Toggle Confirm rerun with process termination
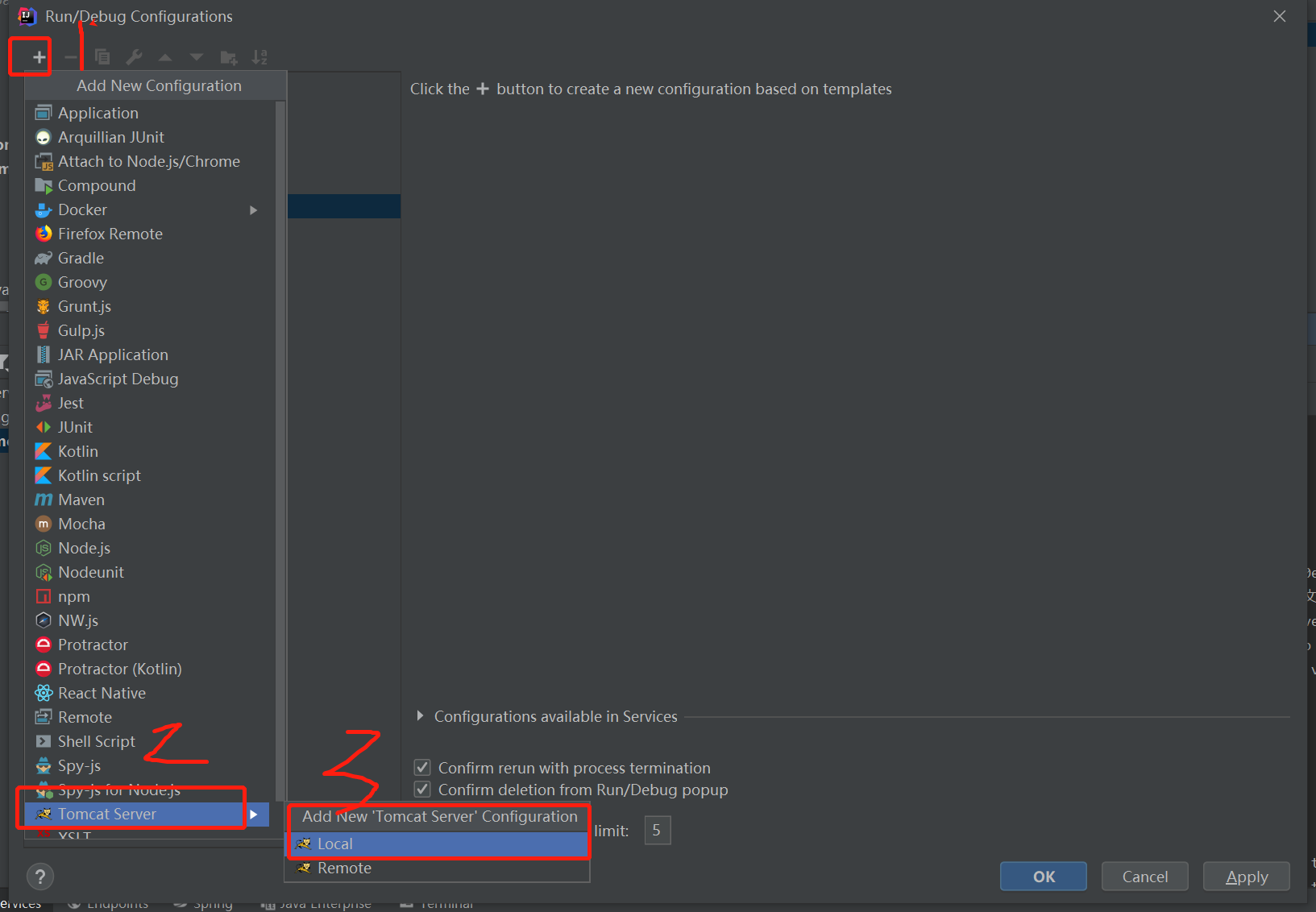 point(422,768)
